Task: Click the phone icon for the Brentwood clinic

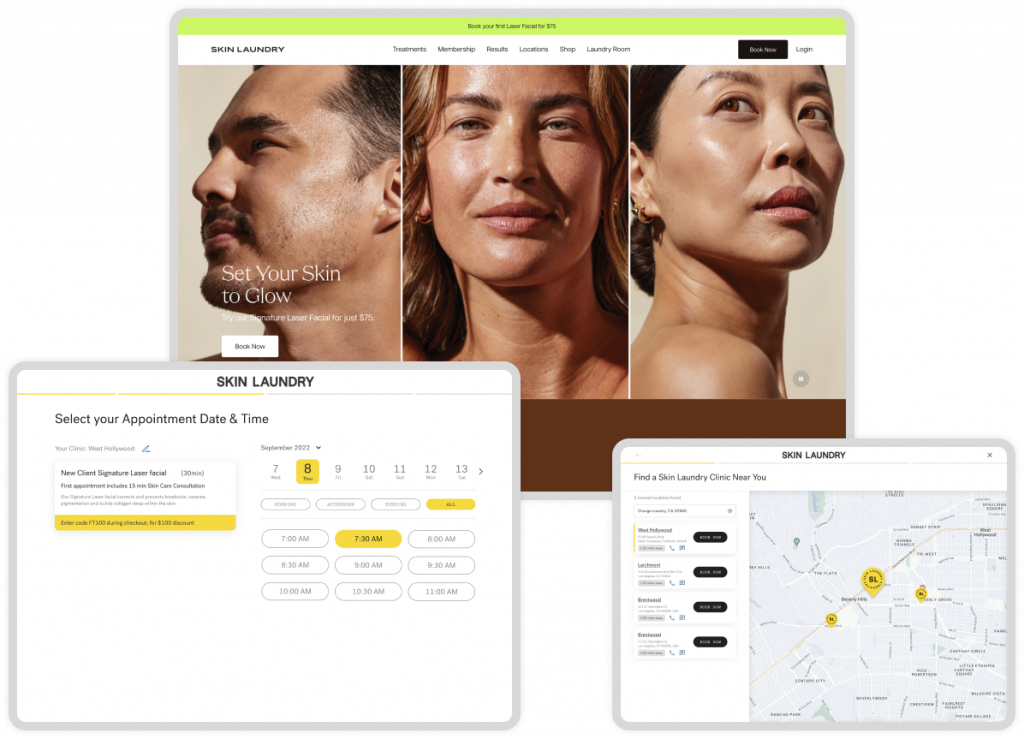Action: (672, 618)
